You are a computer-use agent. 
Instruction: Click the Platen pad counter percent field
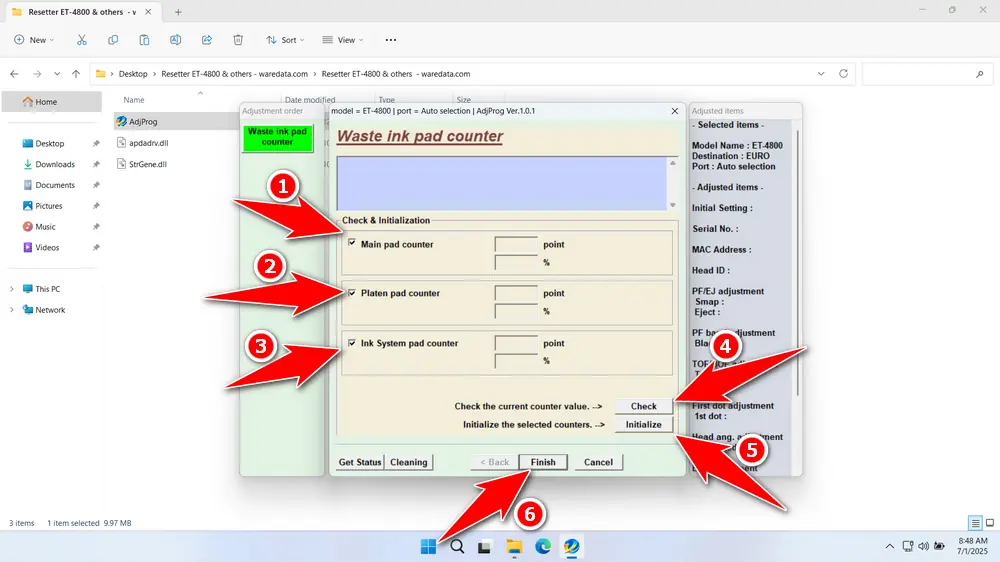coord(516,311)
